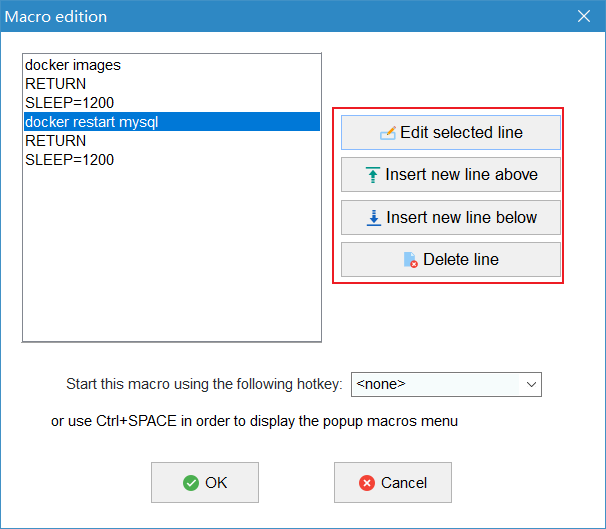Open the hotkey <none> combo box

(x=446, y=384)
